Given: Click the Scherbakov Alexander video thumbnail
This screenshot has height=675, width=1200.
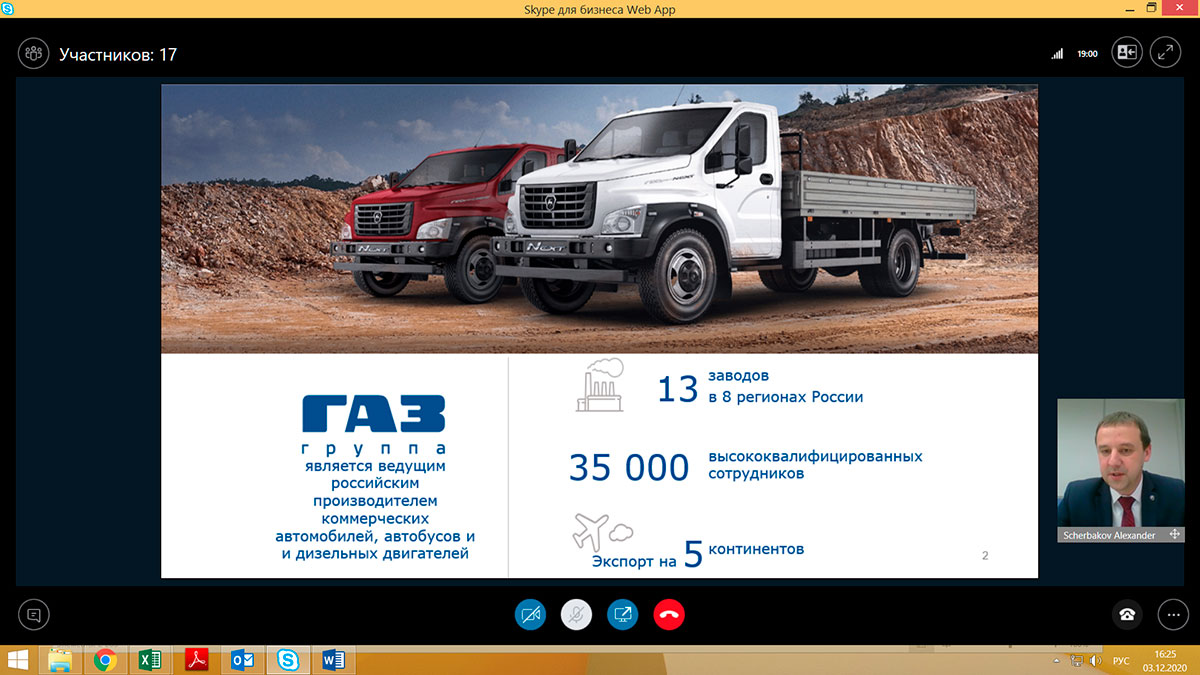Looking at the screenshot, I should [x=1106, y=463].
